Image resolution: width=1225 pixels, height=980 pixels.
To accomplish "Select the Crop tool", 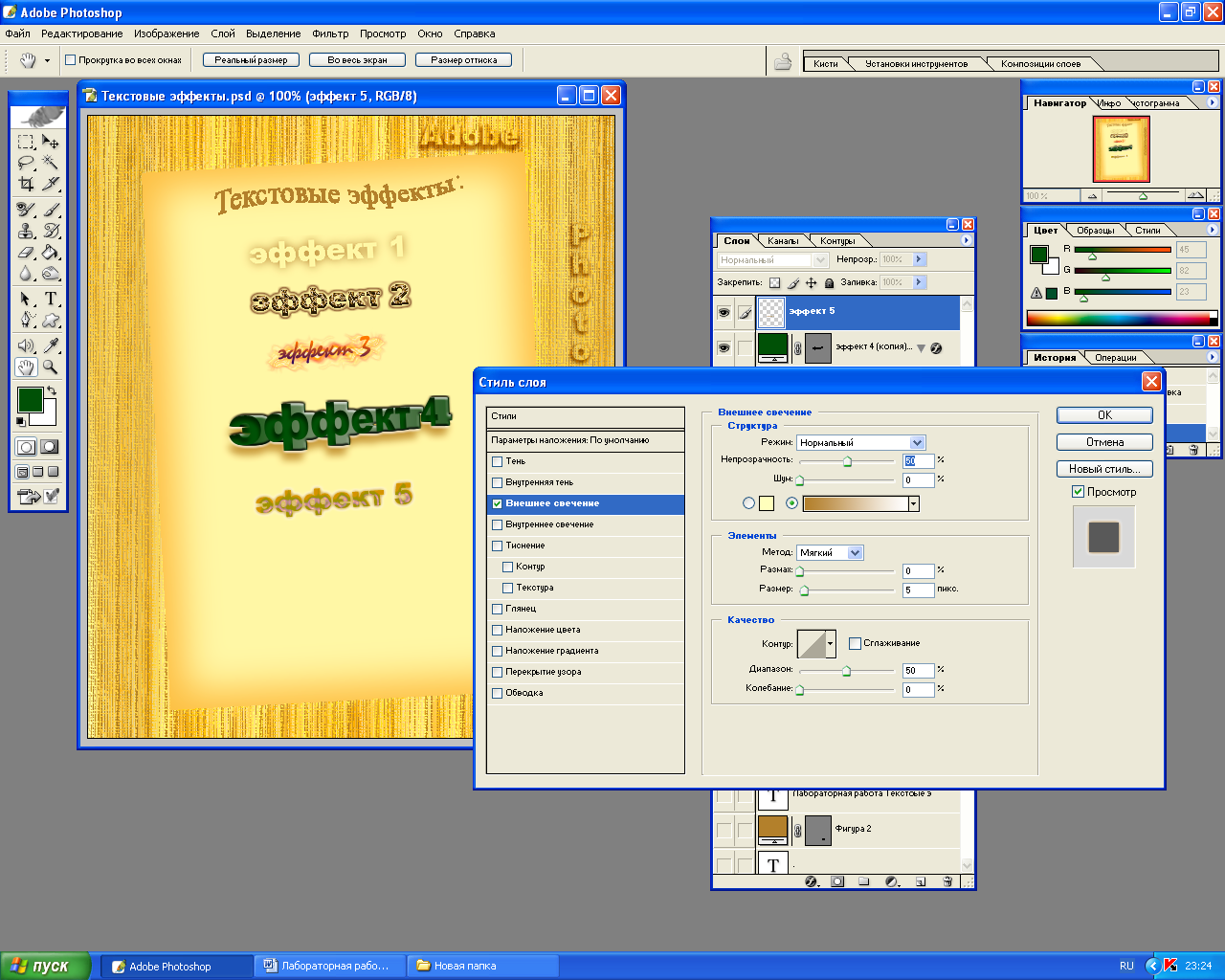I will 26,184.
